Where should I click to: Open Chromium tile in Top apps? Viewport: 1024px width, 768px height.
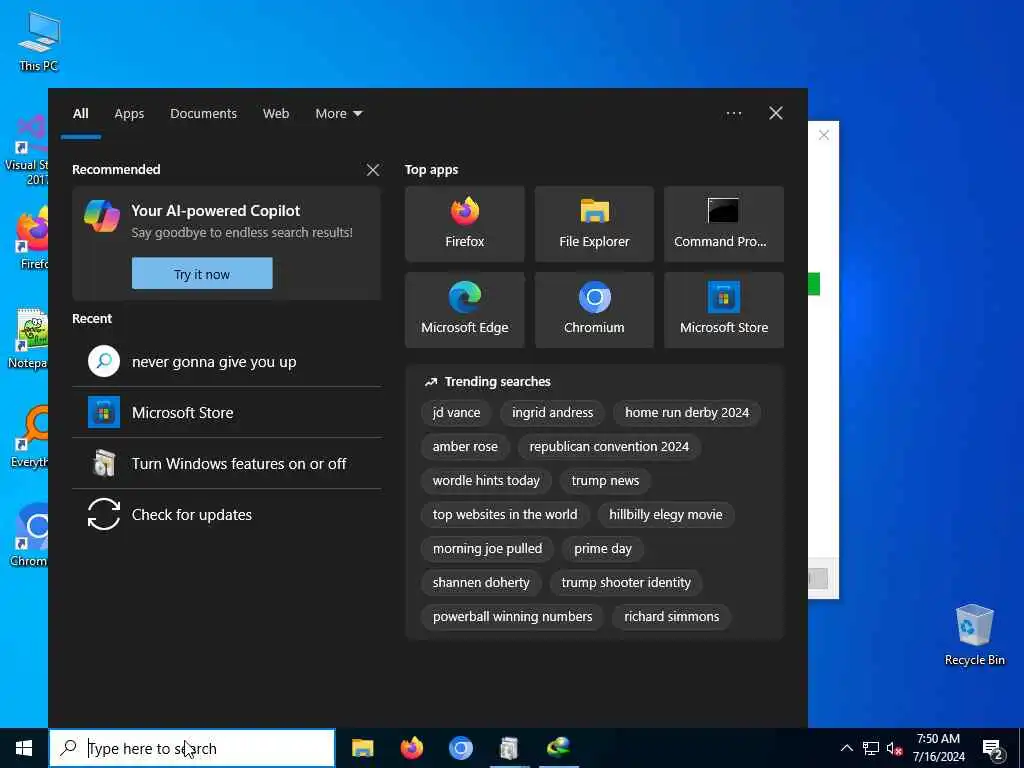[x=594, y=310]
